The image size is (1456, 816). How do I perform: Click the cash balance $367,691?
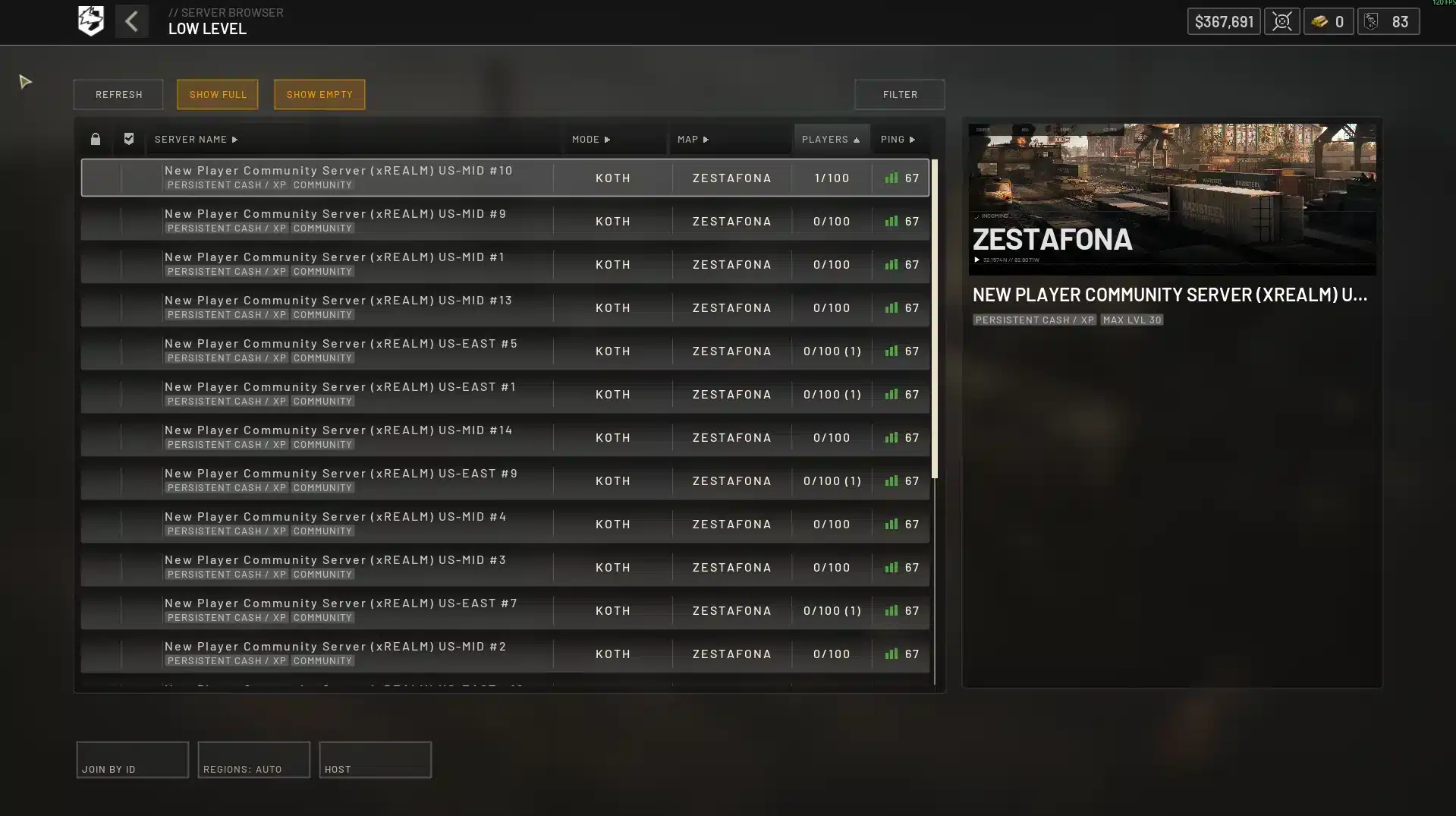coord(1223,21)
